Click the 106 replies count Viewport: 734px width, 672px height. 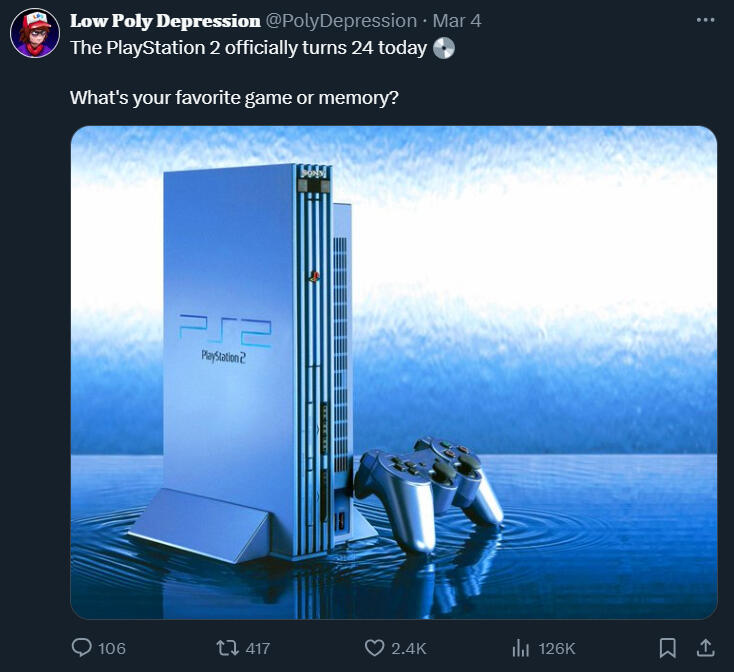pos(112,649)
